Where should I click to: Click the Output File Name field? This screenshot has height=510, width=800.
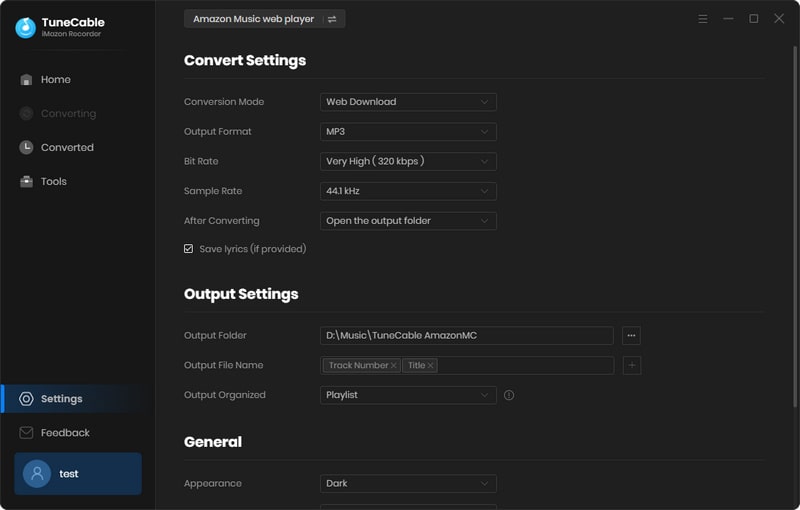tap(467, 365)
